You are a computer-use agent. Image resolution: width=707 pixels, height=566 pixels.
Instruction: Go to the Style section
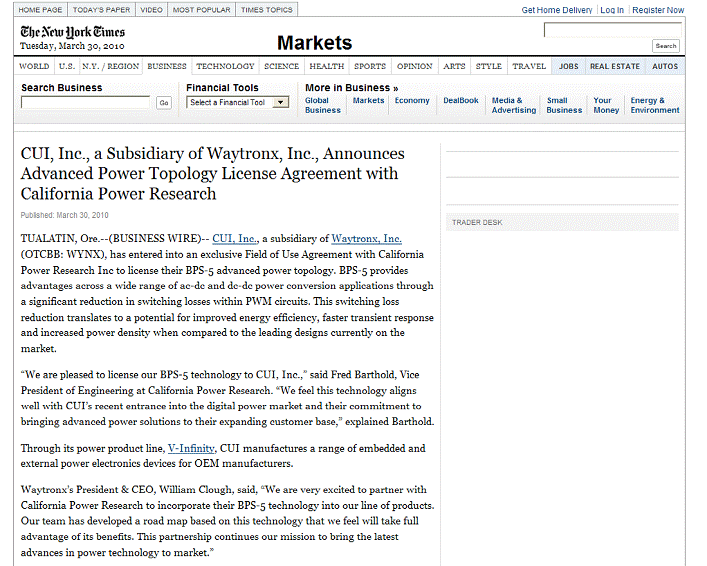[489, 66]
